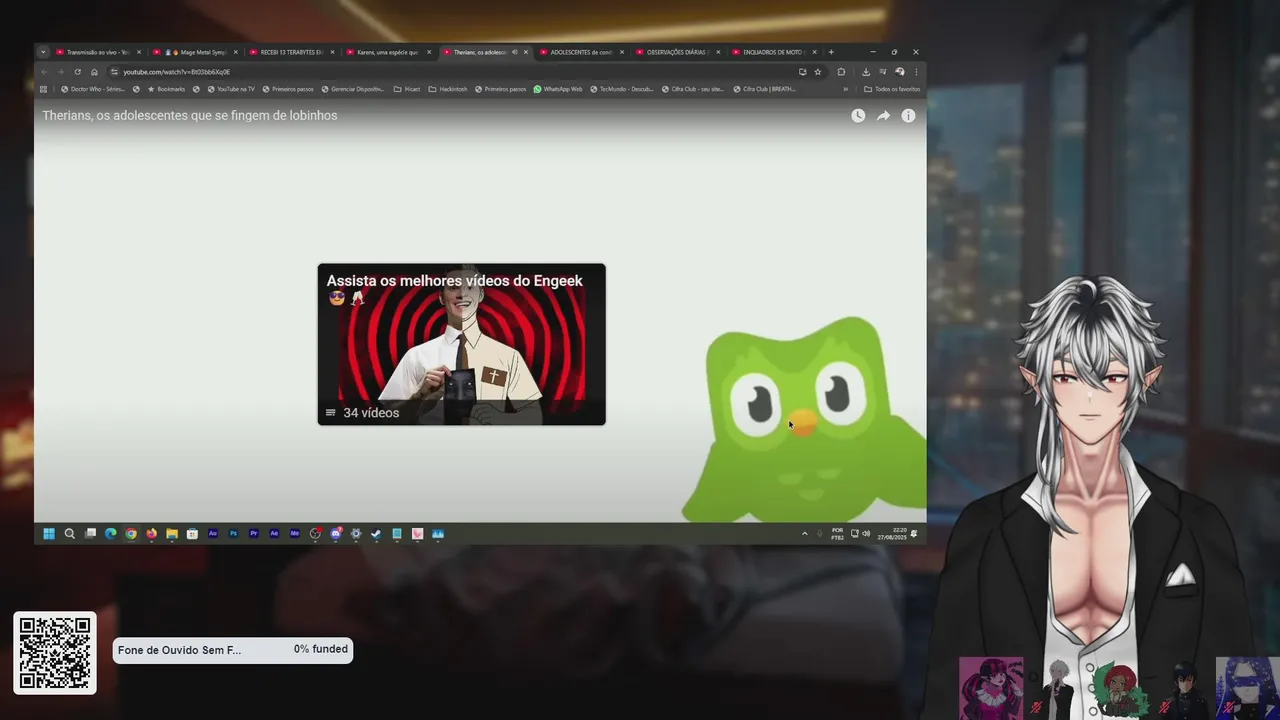Open the Hackintosh bookmarks folder
Viewport: 1280px width, 720px height.
(x=448, y=89)
